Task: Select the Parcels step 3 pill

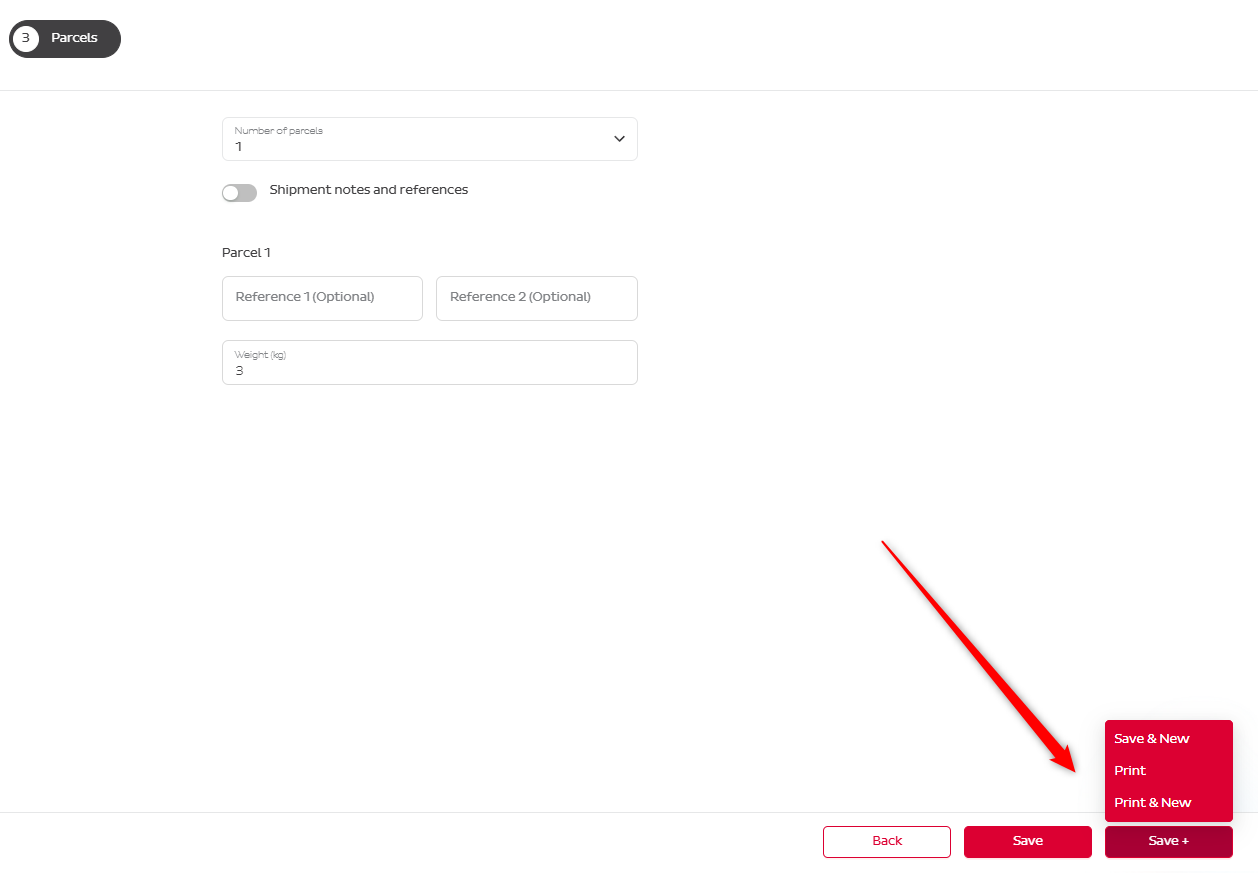Action: pyautogui.click(x=65, y=38)
